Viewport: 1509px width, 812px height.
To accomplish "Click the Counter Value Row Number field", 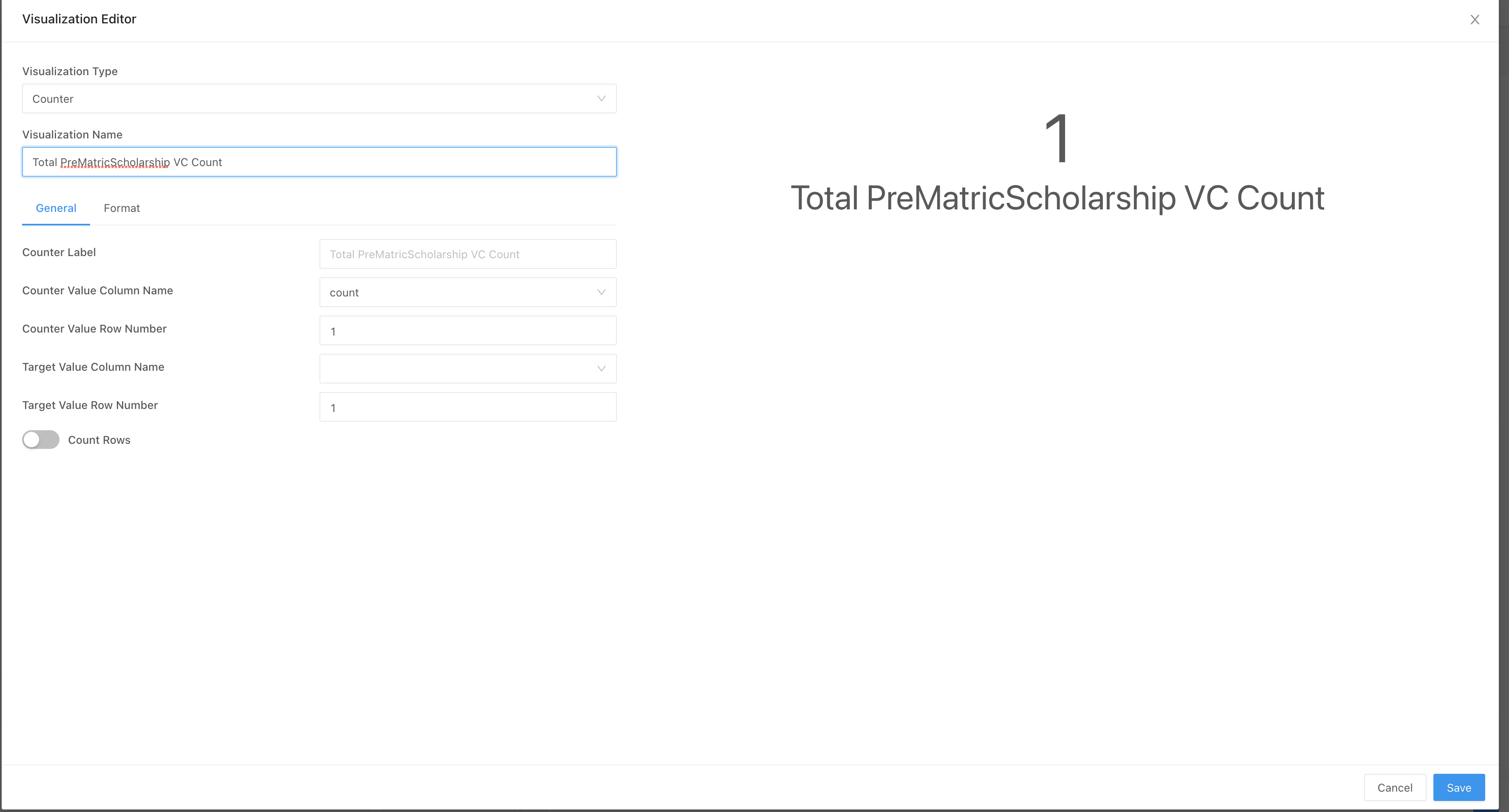I will [467, 331].
